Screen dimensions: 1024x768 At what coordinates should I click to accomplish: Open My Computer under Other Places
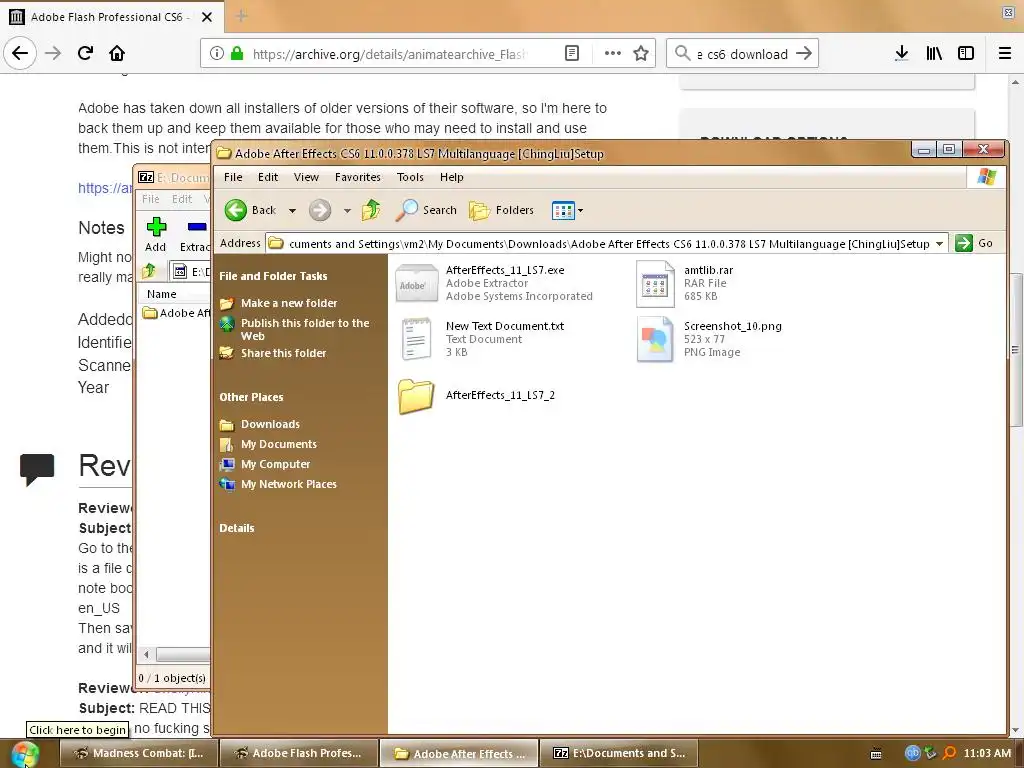click(276, 464)
